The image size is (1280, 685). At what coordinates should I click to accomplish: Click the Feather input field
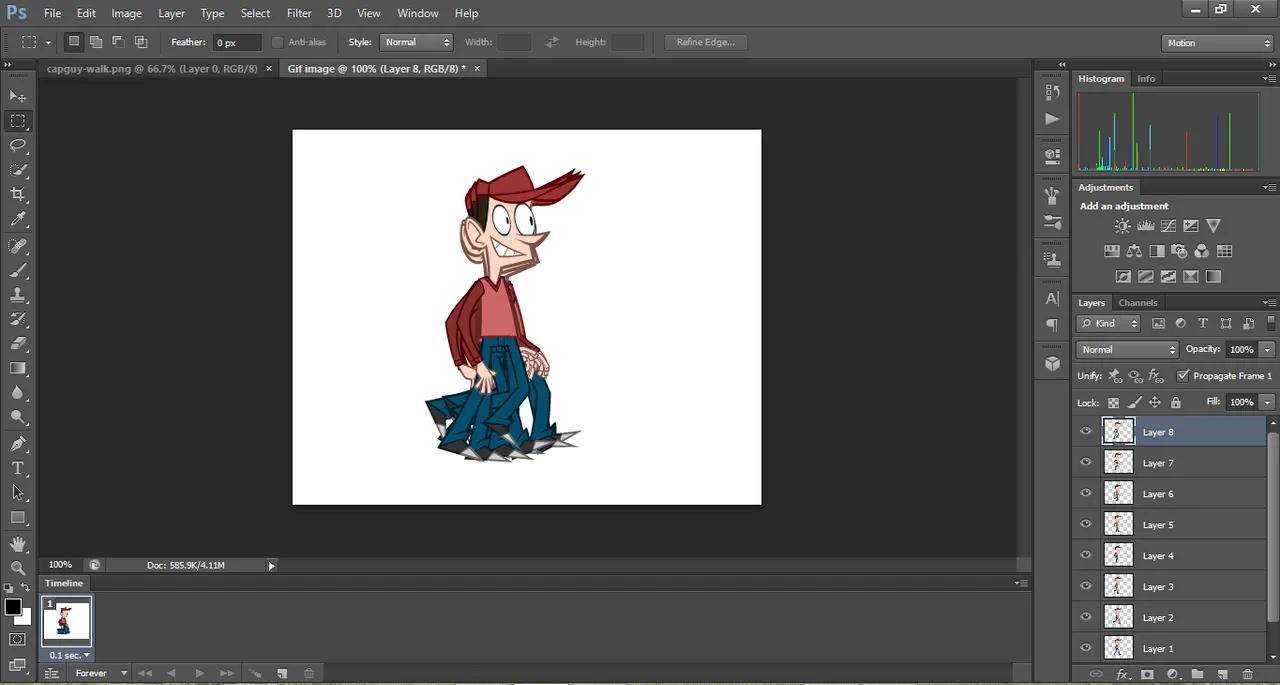236,43
